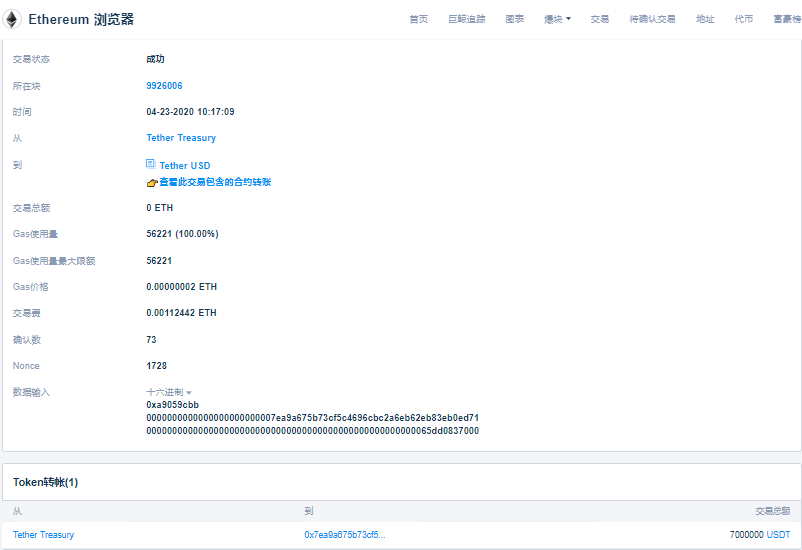Open Tether Treasury in Token transfer row
Screen dimensions: 802x550
click(43, 535)
